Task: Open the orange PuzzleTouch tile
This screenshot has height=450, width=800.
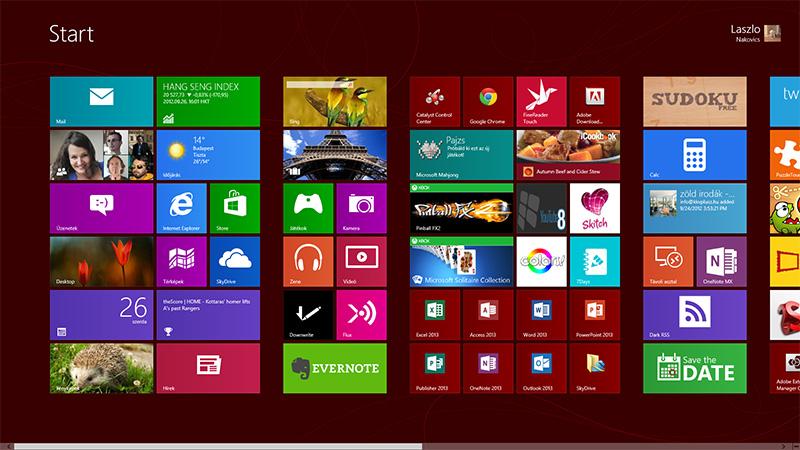Action: (785, 155)
